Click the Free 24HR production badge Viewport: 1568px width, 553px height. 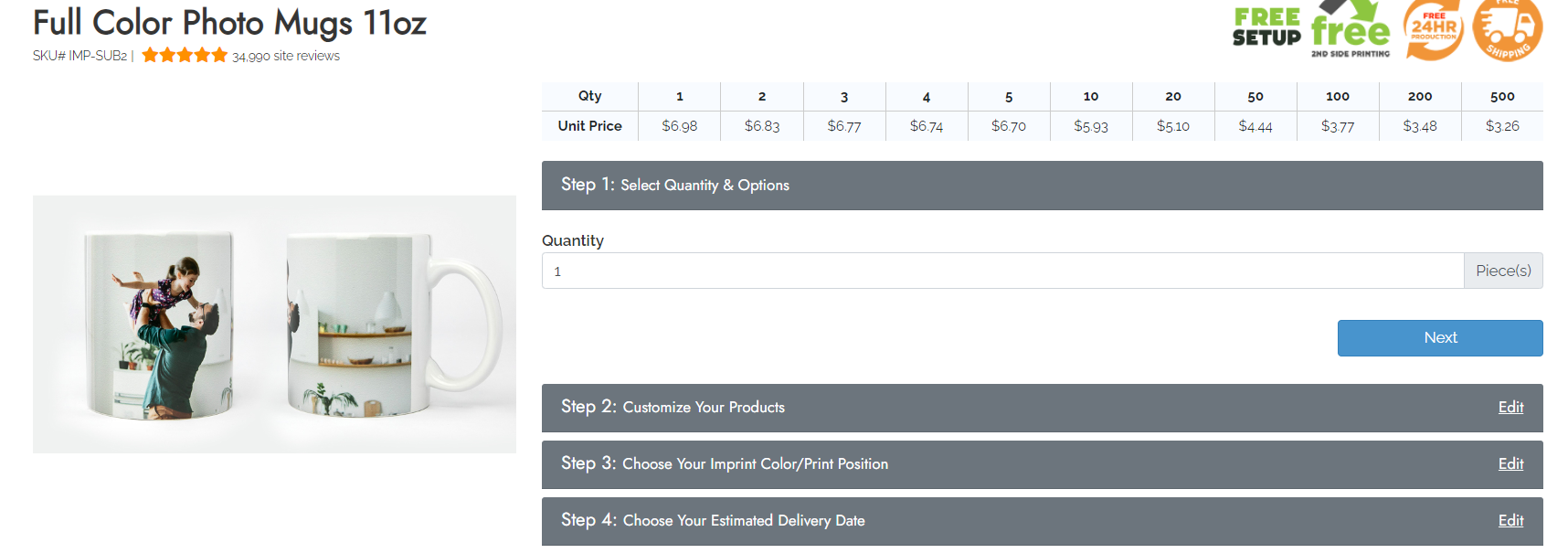[x=1433, y=29]
